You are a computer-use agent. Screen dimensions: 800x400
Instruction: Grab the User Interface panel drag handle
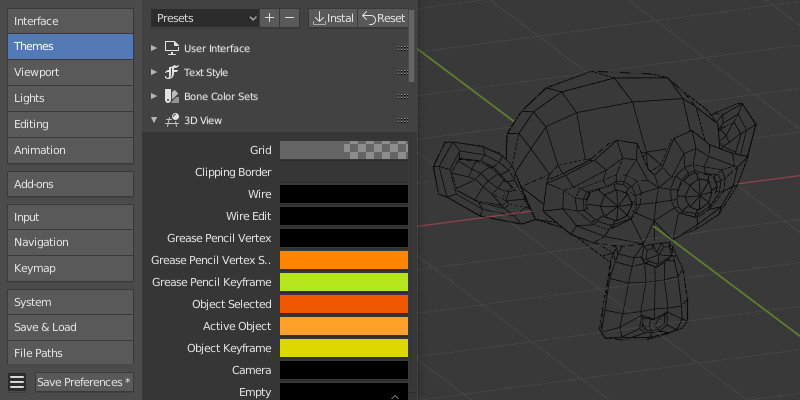403,48
